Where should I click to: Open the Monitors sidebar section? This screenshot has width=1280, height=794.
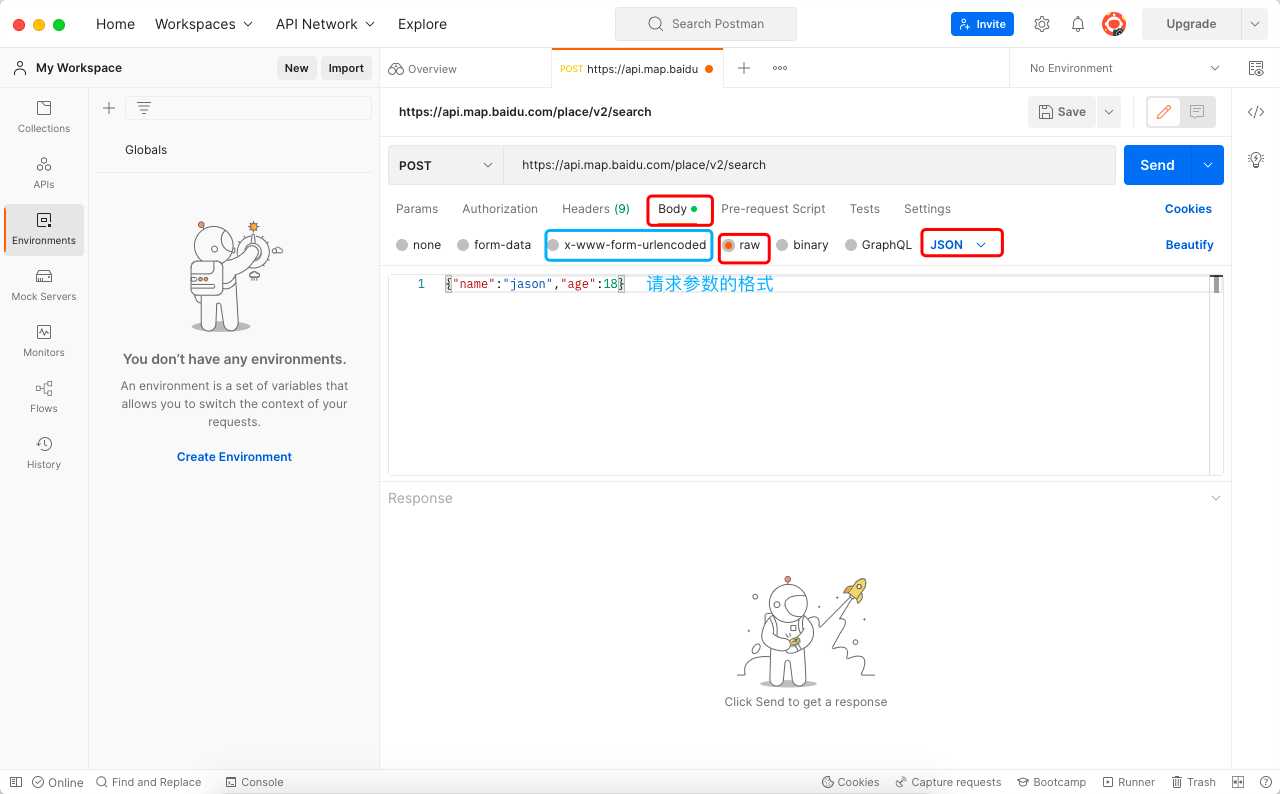(x=44, y=341)
